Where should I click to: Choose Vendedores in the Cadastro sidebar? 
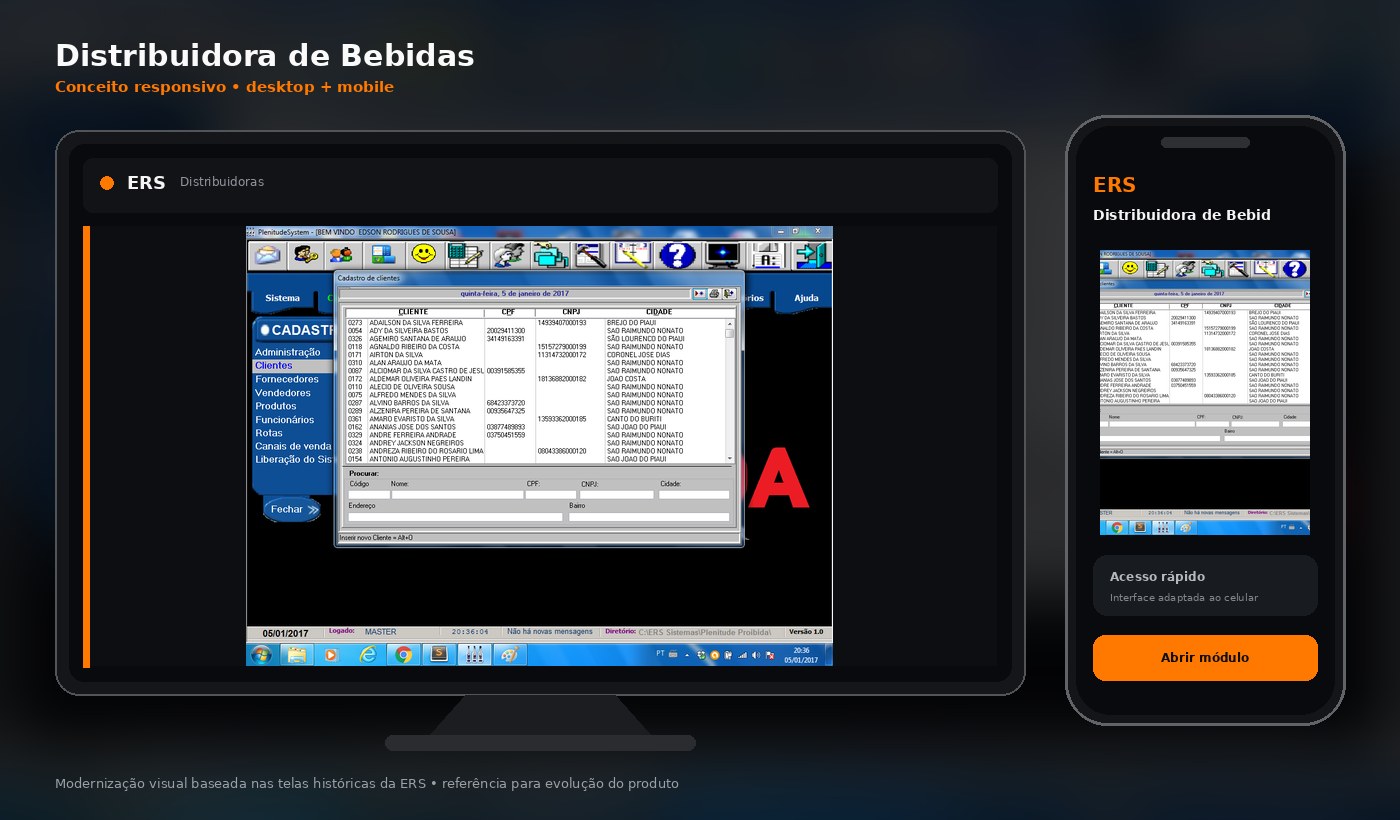(283, 393)
